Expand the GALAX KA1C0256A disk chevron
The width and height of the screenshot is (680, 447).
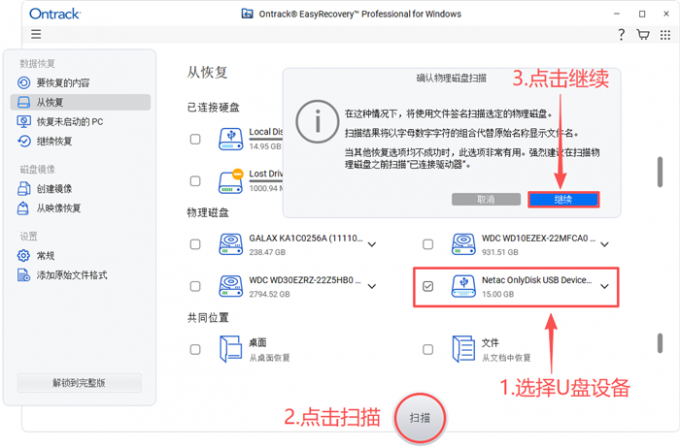[372, 245]
